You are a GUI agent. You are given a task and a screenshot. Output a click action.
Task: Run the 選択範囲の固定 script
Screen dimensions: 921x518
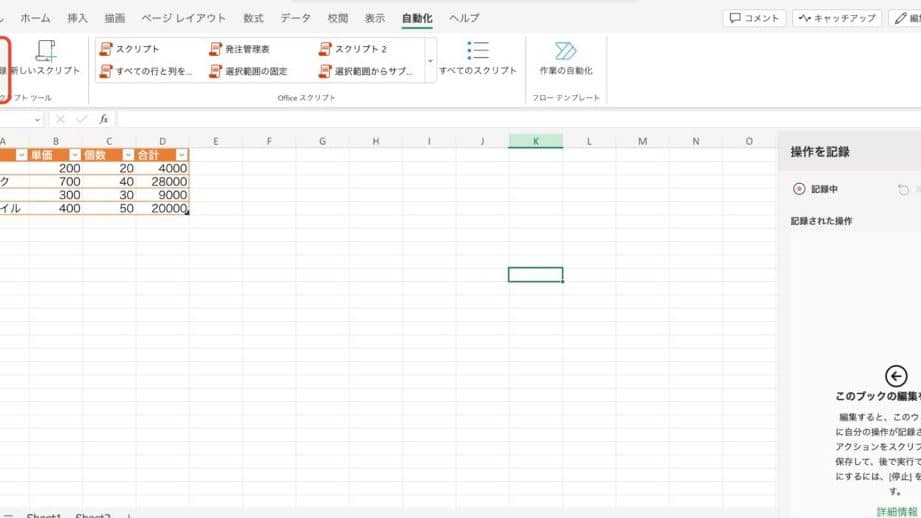[x=248, y=71]
